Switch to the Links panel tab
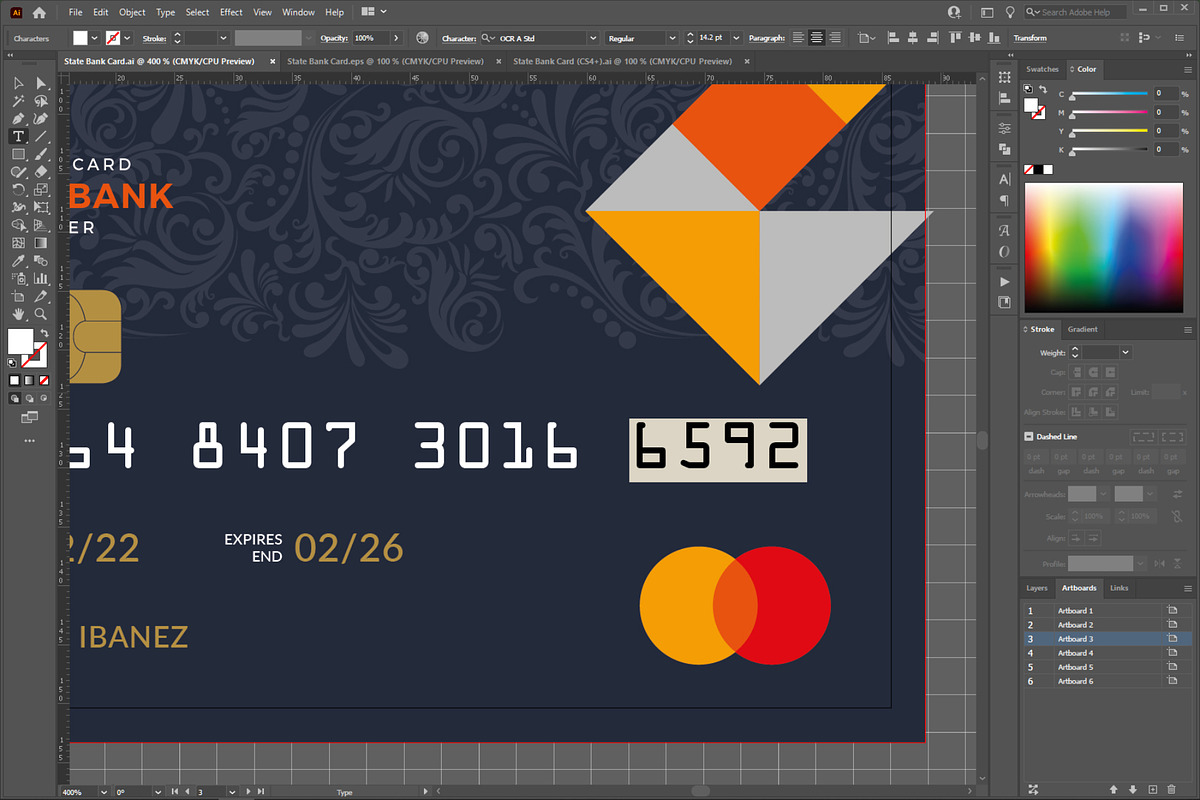 pos(1119,588)
